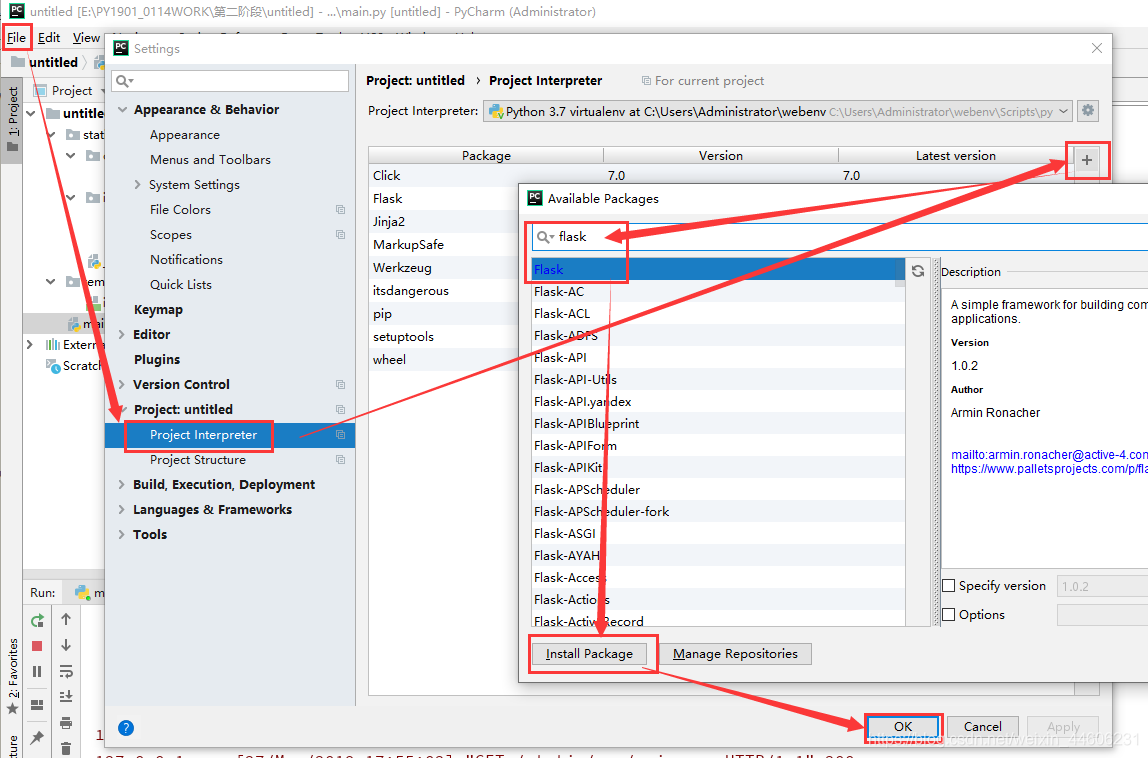
Task: Open Notifications under Appearance & Behavior
Action: (186, 259)
